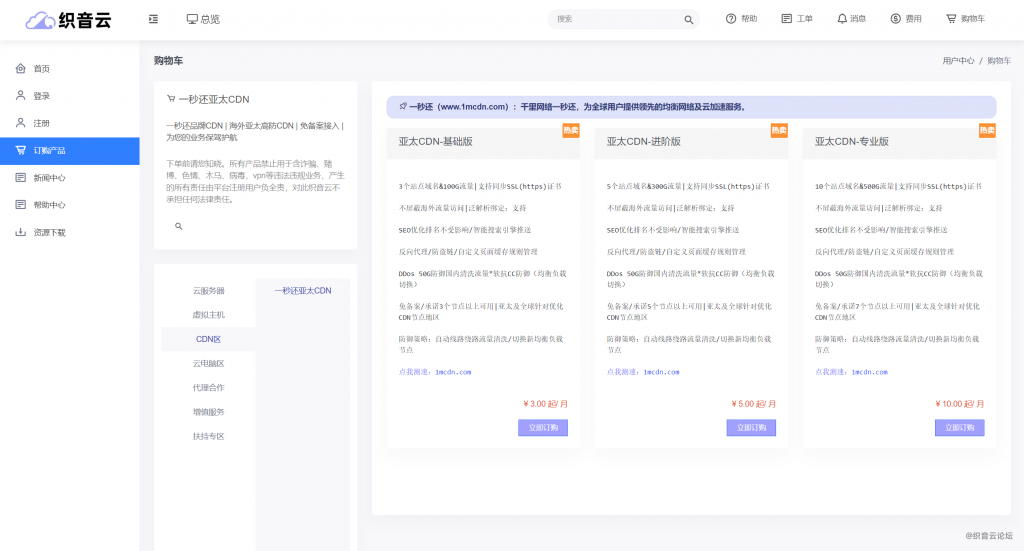Click the 亚太CDN-专业版 card title
Viewport: 1024px width, 551px height.
pos(852,142)
